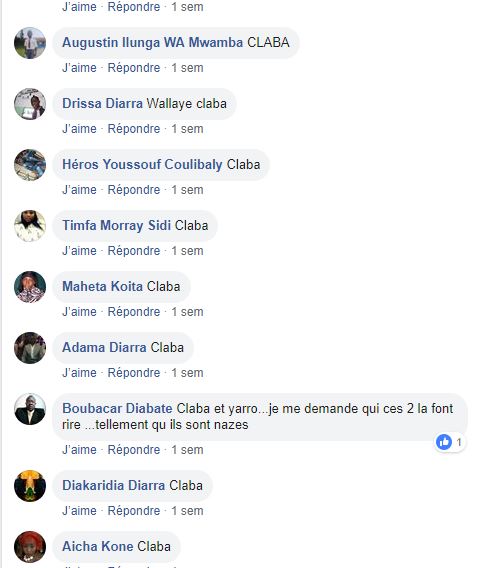Open Maheta Koita's profile picture

click(x=30, y=287)
